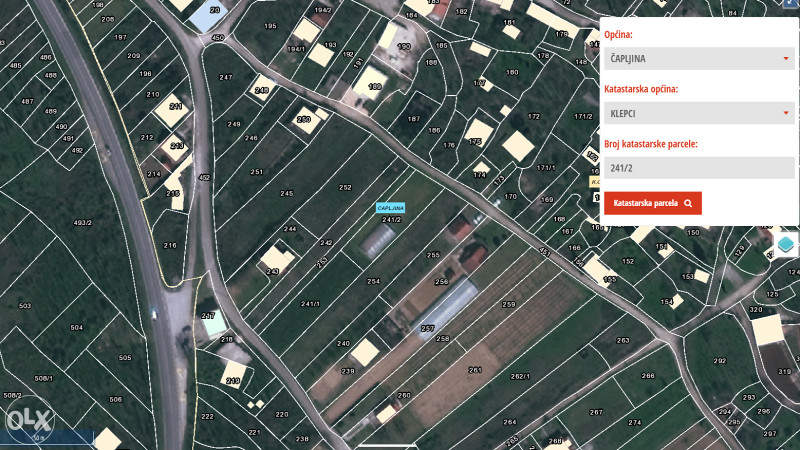800x450 pixels.
Task: Click the building parcel labeled 243
Action: click(x=272, y=271)
